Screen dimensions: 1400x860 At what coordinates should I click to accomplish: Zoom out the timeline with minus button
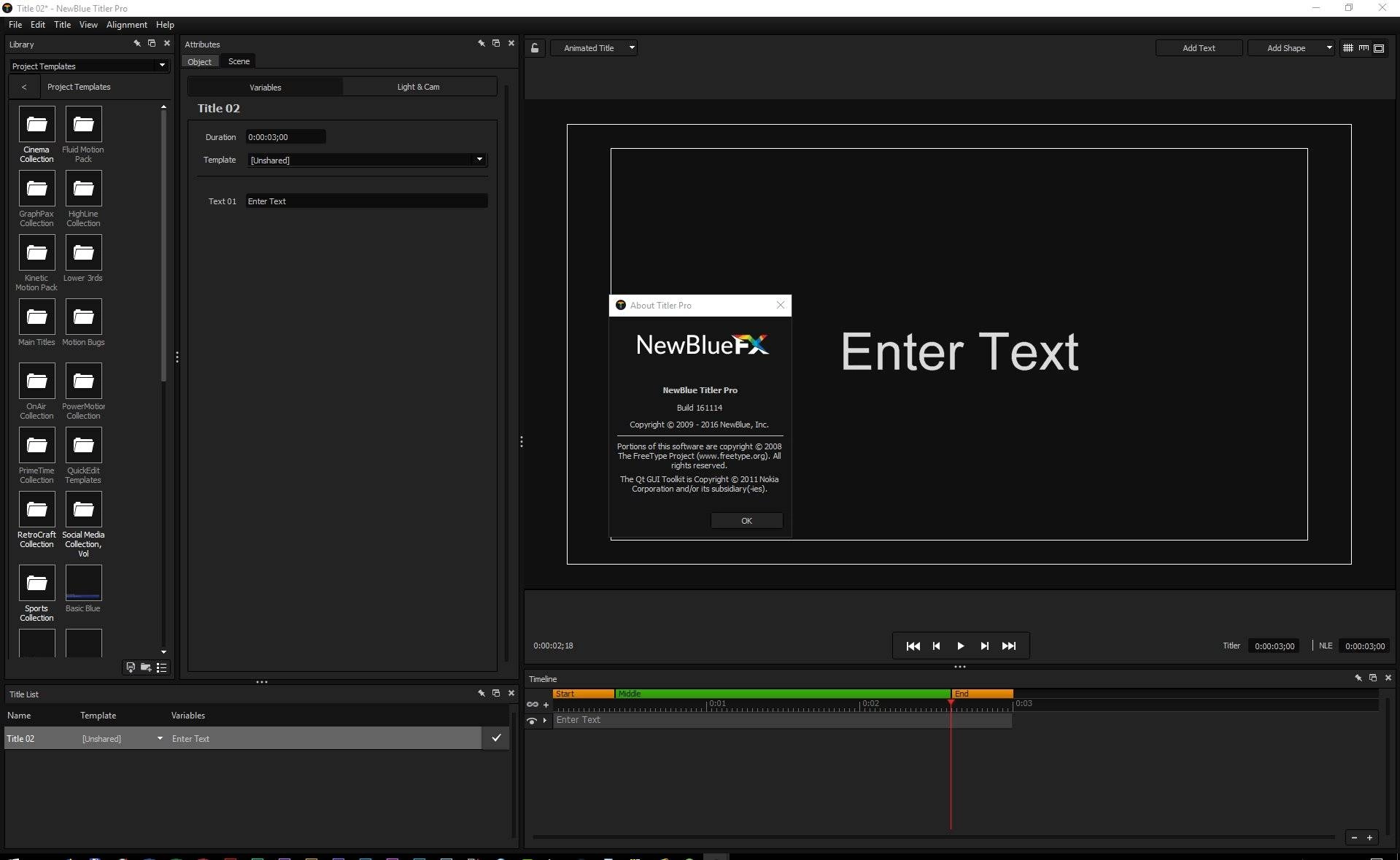coord(1354,837)
